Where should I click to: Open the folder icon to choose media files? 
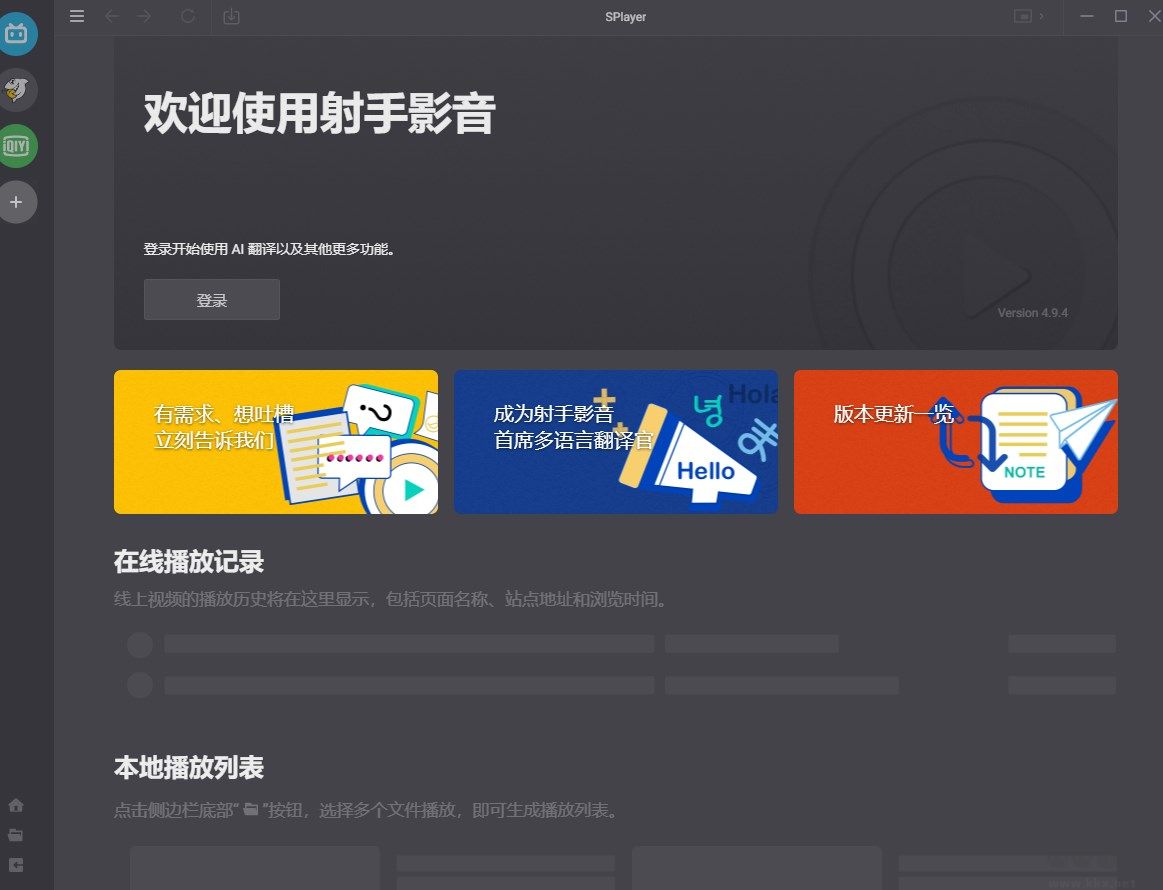(15, 834)
